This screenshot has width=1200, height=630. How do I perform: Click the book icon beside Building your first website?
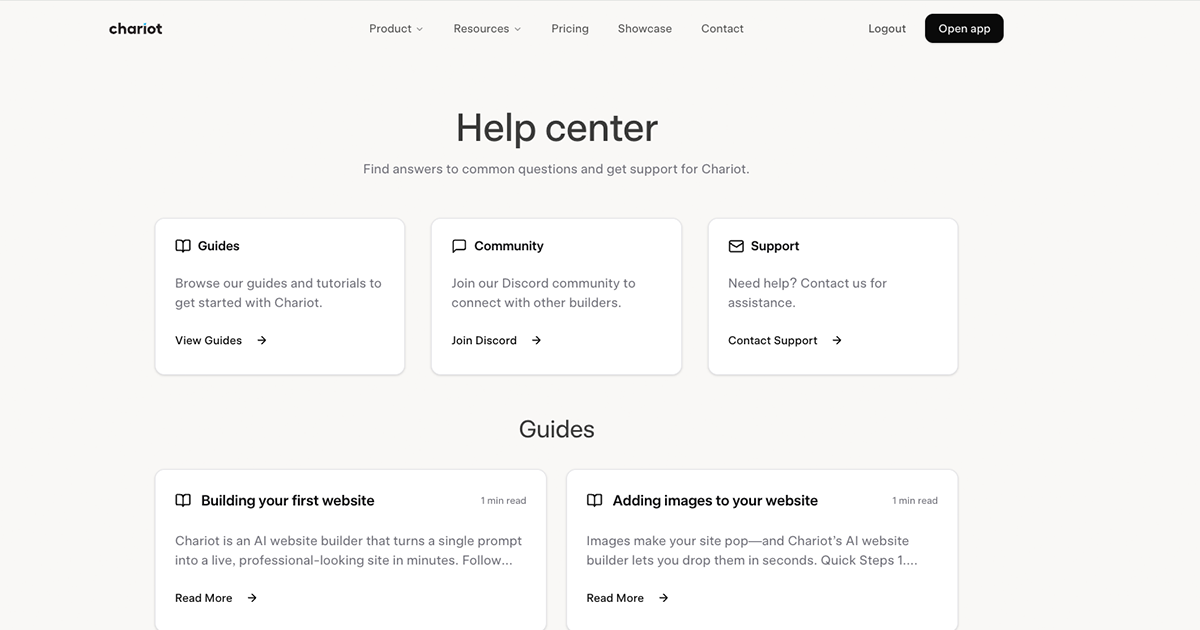click(182, 500)
